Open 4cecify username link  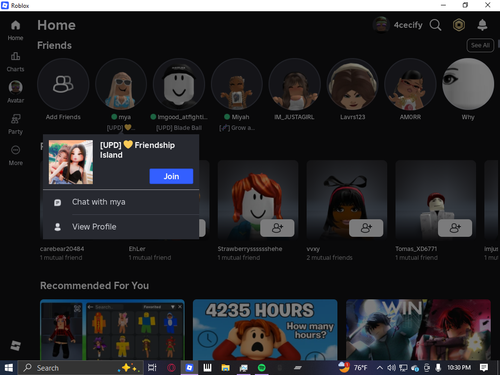point(408,25)
